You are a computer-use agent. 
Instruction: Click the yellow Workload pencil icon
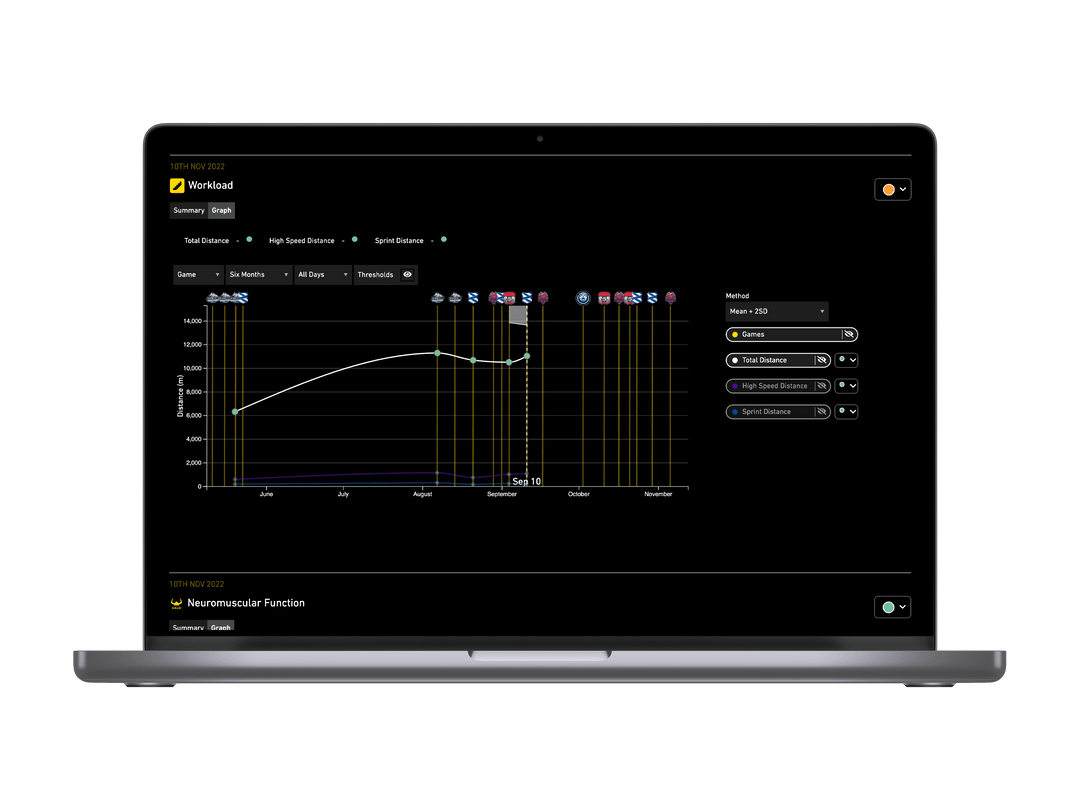(x=176, y=185)
